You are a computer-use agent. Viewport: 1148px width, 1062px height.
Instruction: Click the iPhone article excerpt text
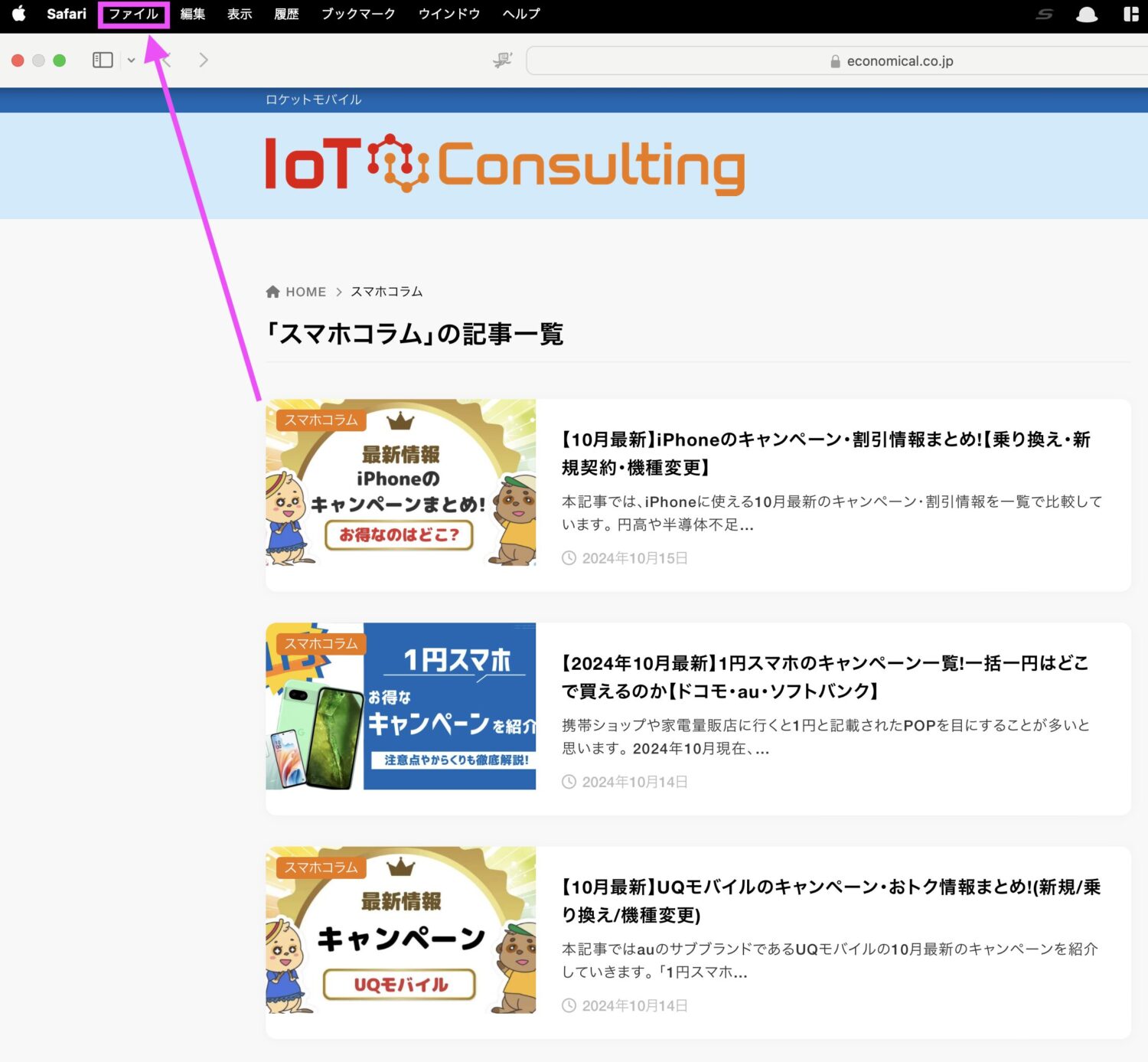click(x=832, y=513)
